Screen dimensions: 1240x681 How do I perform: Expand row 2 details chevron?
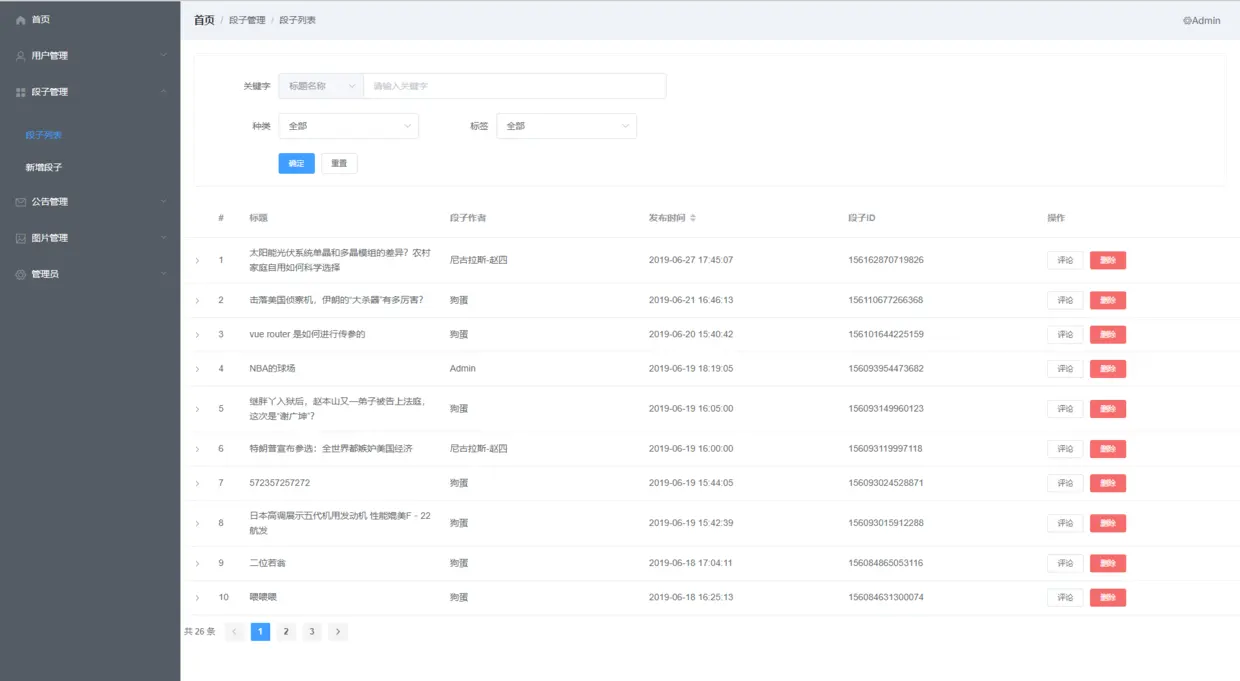point(197,301)
